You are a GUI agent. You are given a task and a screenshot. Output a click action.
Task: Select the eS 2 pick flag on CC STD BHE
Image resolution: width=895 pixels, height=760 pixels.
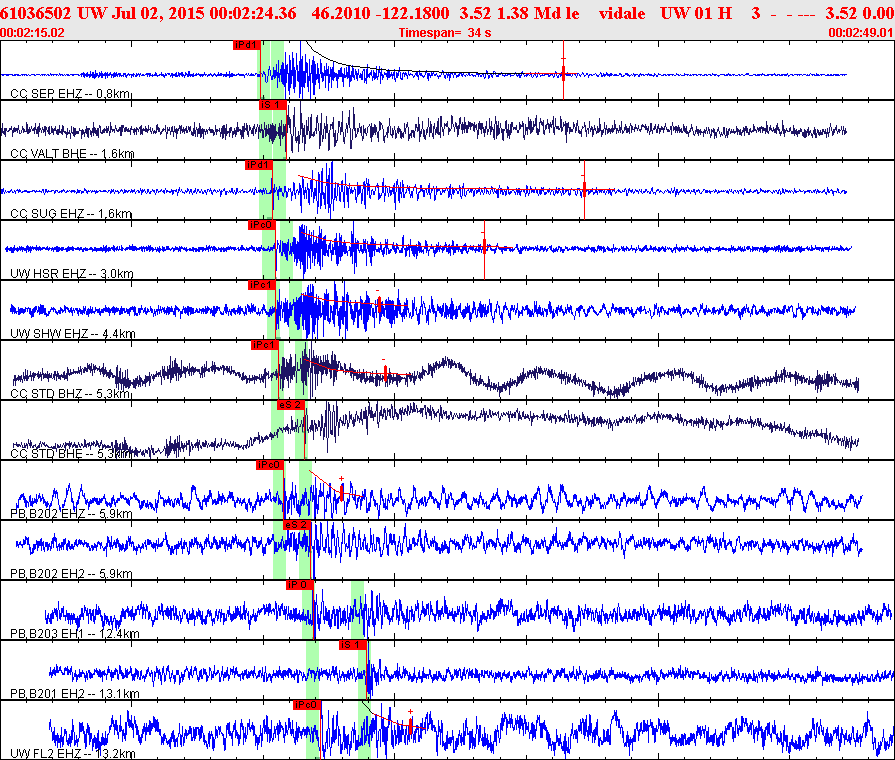(291, 405)
